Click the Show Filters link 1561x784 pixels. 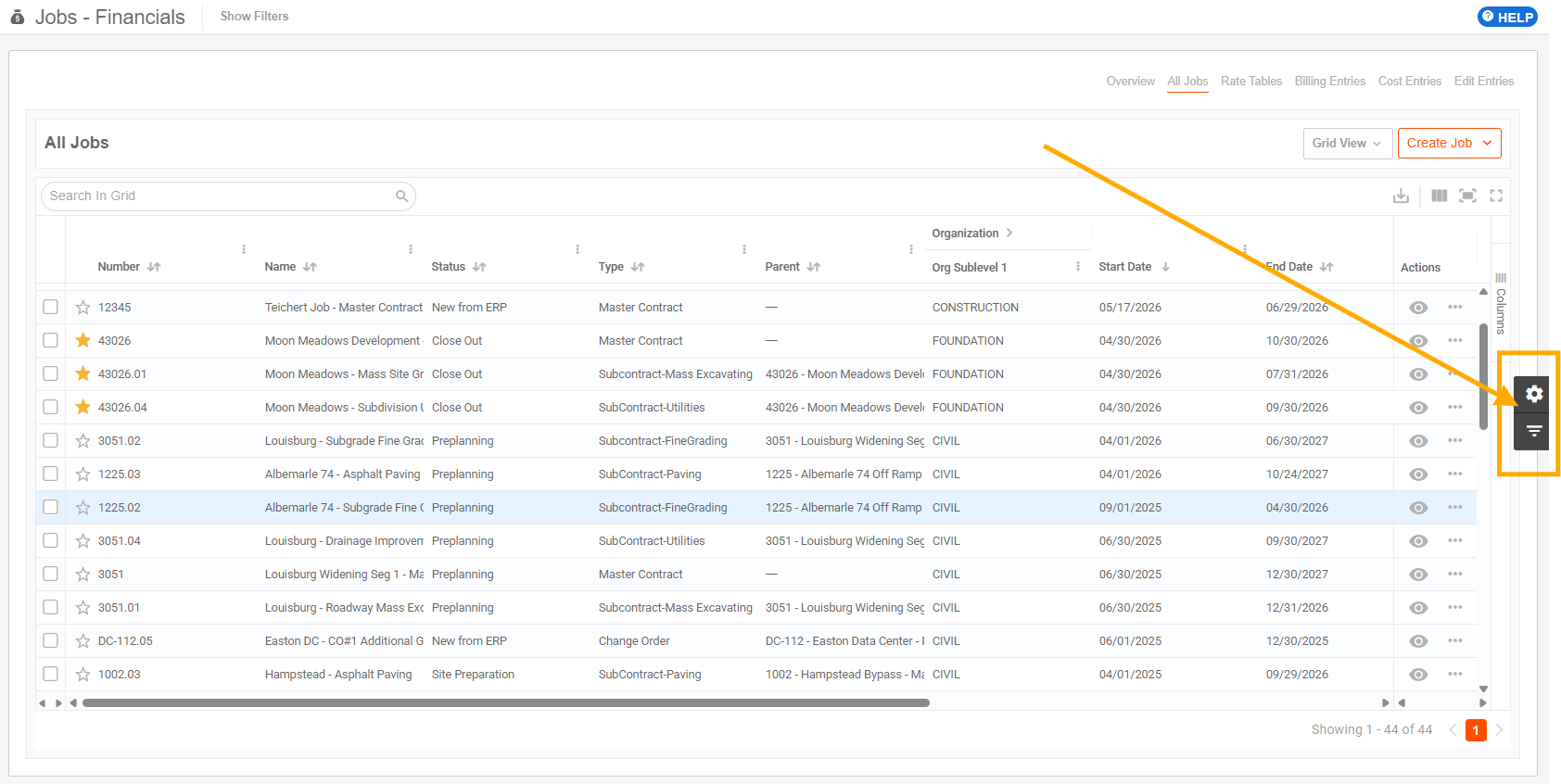click(x=254, y=16)
